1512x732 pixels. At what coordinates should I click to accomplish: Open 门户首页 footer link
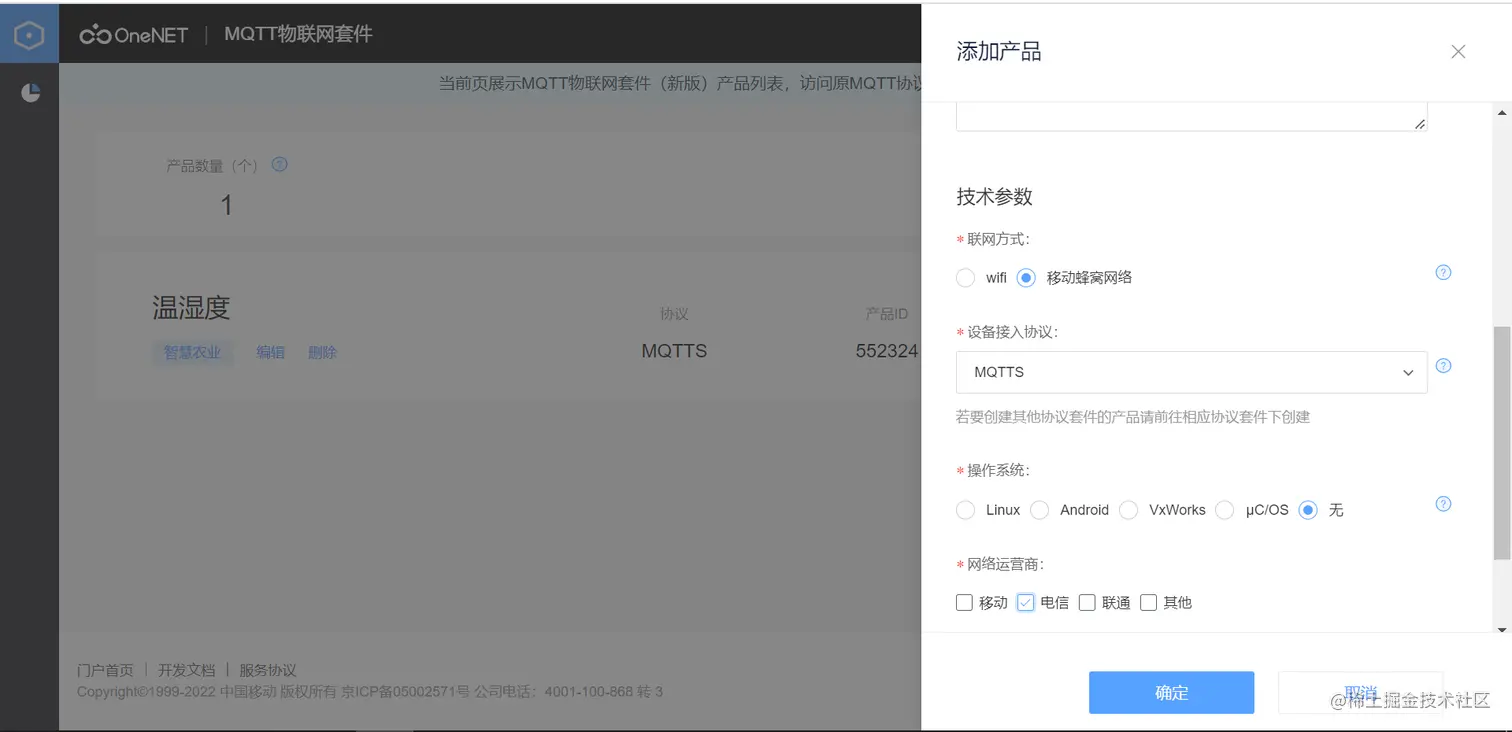[105, 670]
